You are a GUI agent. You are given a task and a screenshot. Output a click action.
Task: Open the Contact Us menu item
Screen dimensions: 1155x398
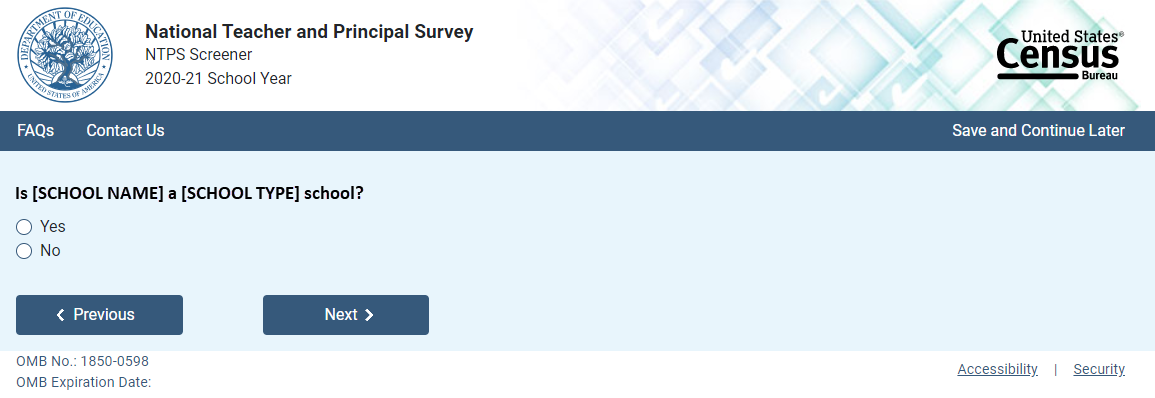tap(125, 130)
